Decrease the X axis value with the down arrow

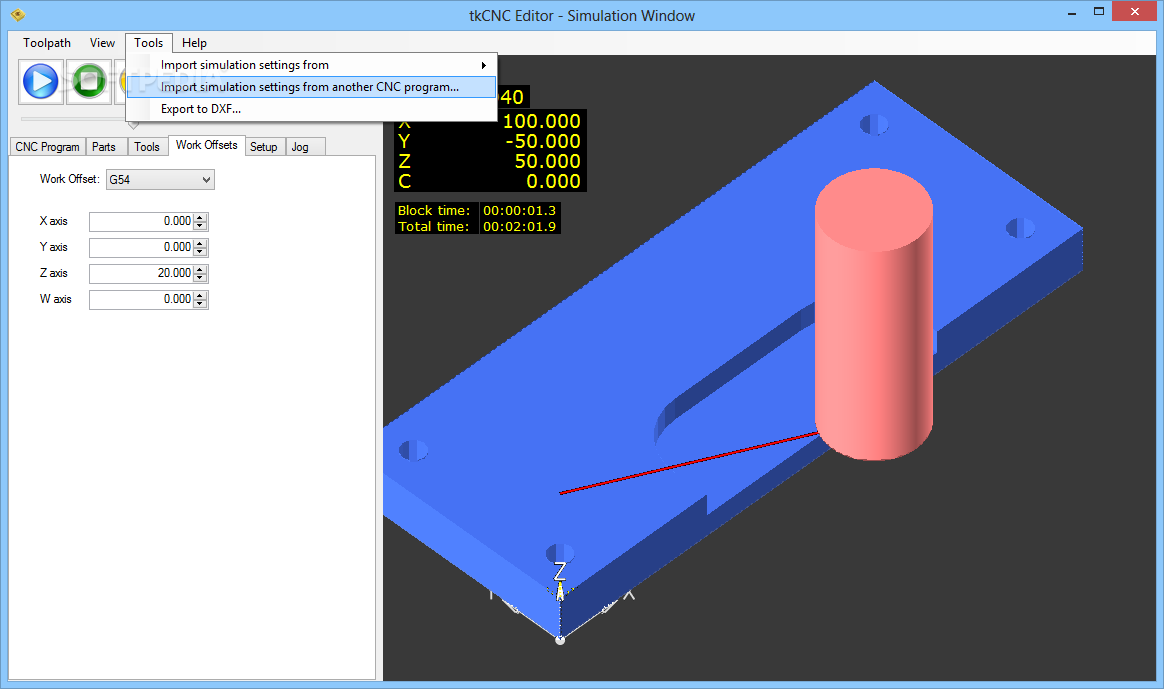[x=200, y=226]
